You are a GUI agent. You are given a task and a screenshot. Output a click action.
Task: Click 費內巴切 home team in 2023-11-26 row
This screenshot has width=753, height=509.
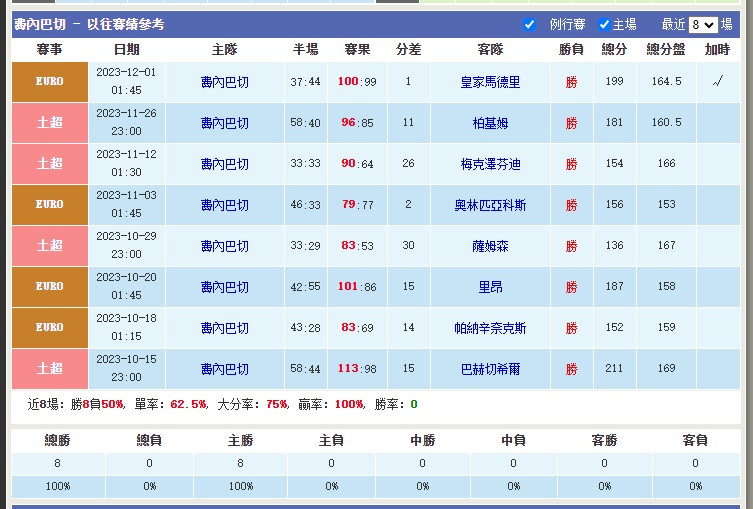[x=225, y=123]
